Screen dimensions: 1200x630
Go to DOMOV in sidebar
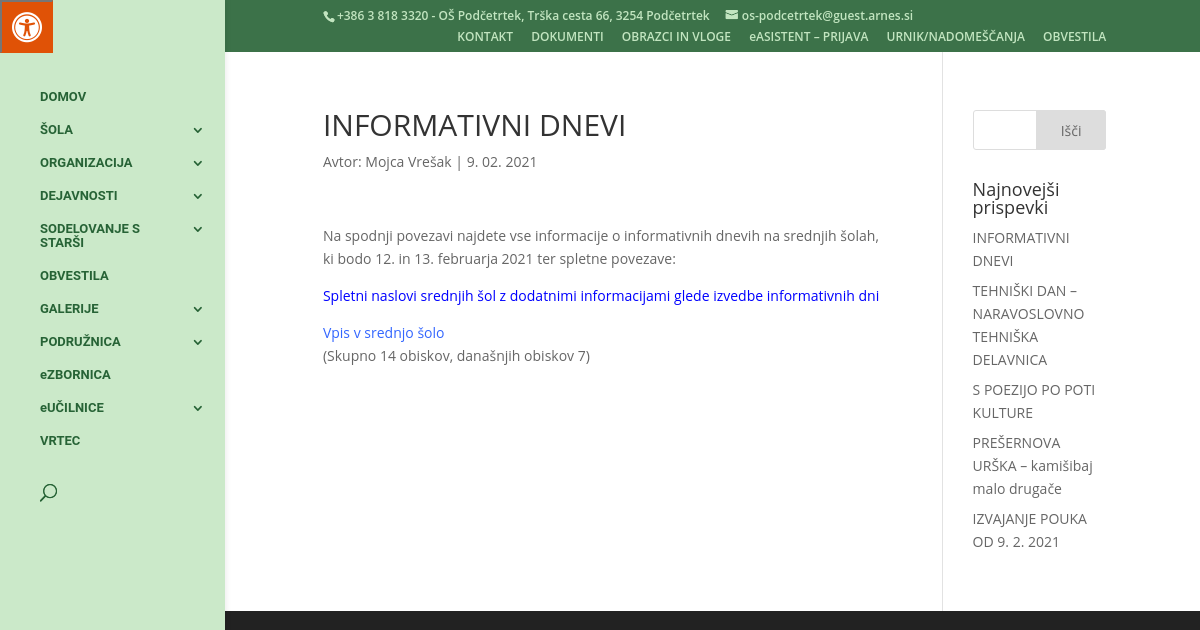(x=63, y=97)
